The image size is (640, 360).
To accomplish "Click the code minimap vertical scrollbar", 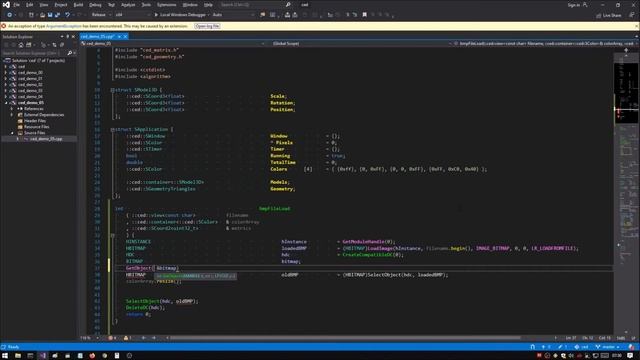I will [627, 192].
